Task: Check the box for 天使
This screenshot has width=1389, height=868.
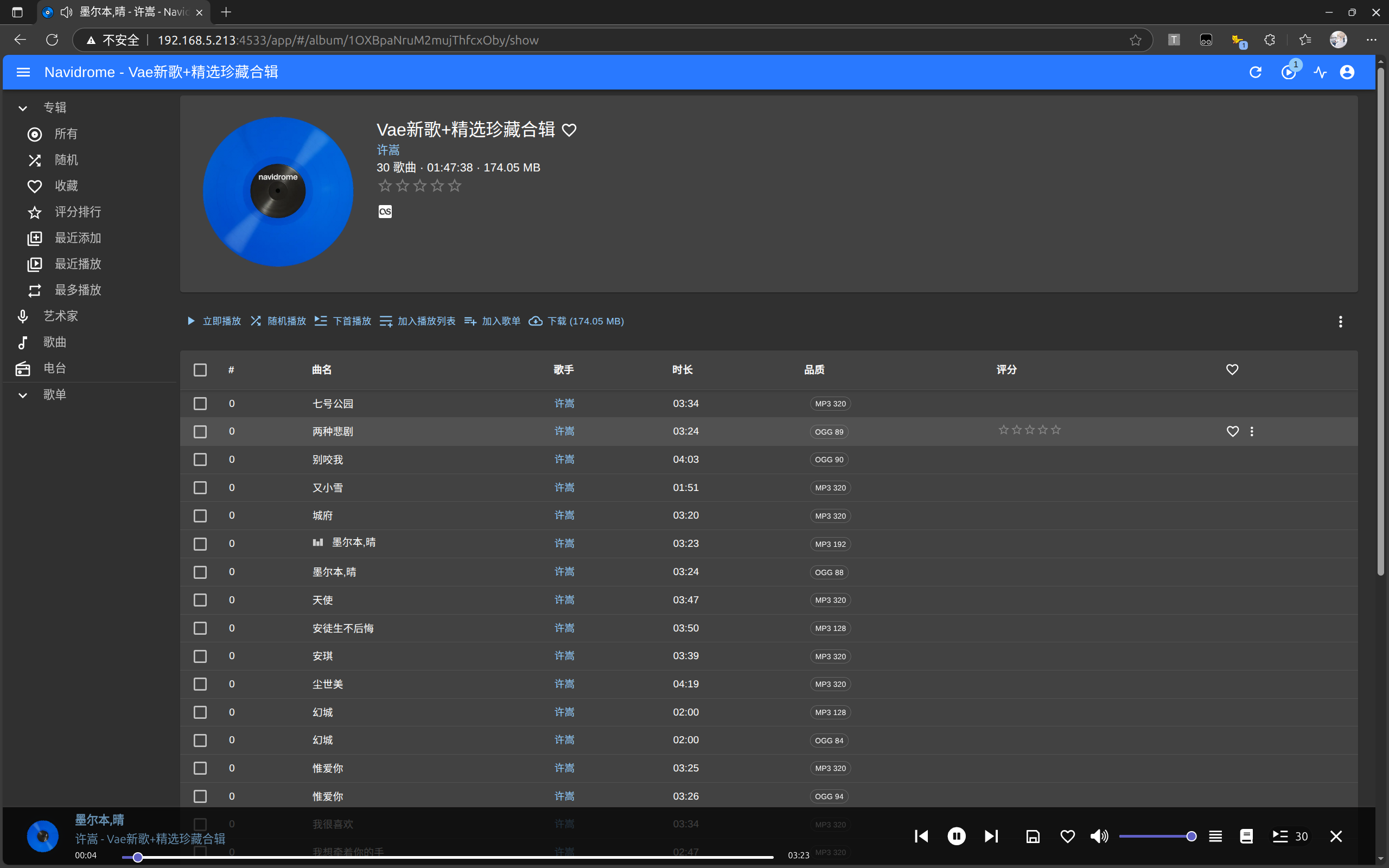Action: (200, 600)
